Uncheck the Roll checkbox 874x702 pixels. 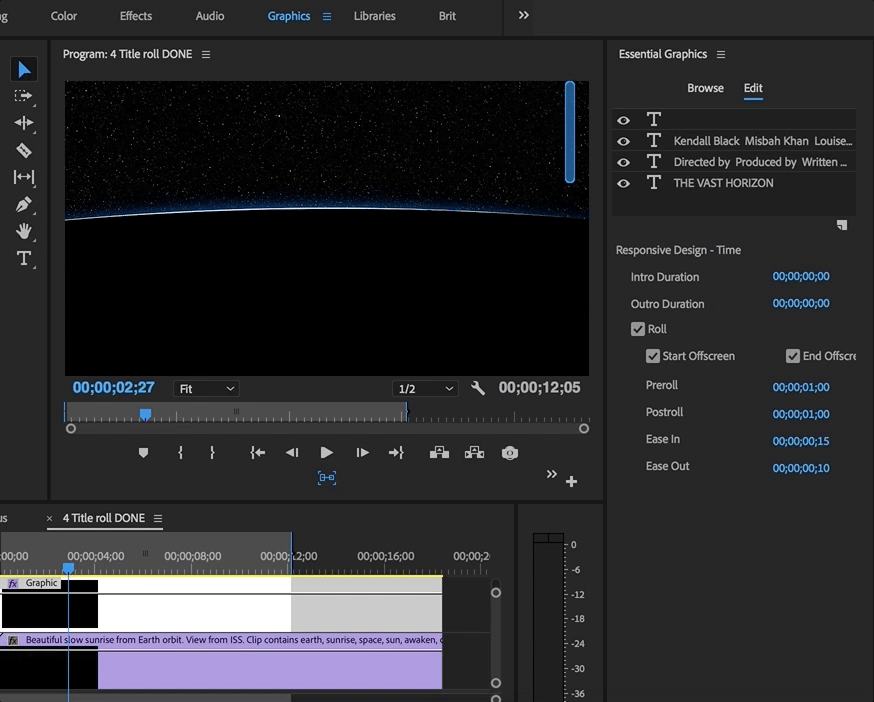(x=638, y=329)
